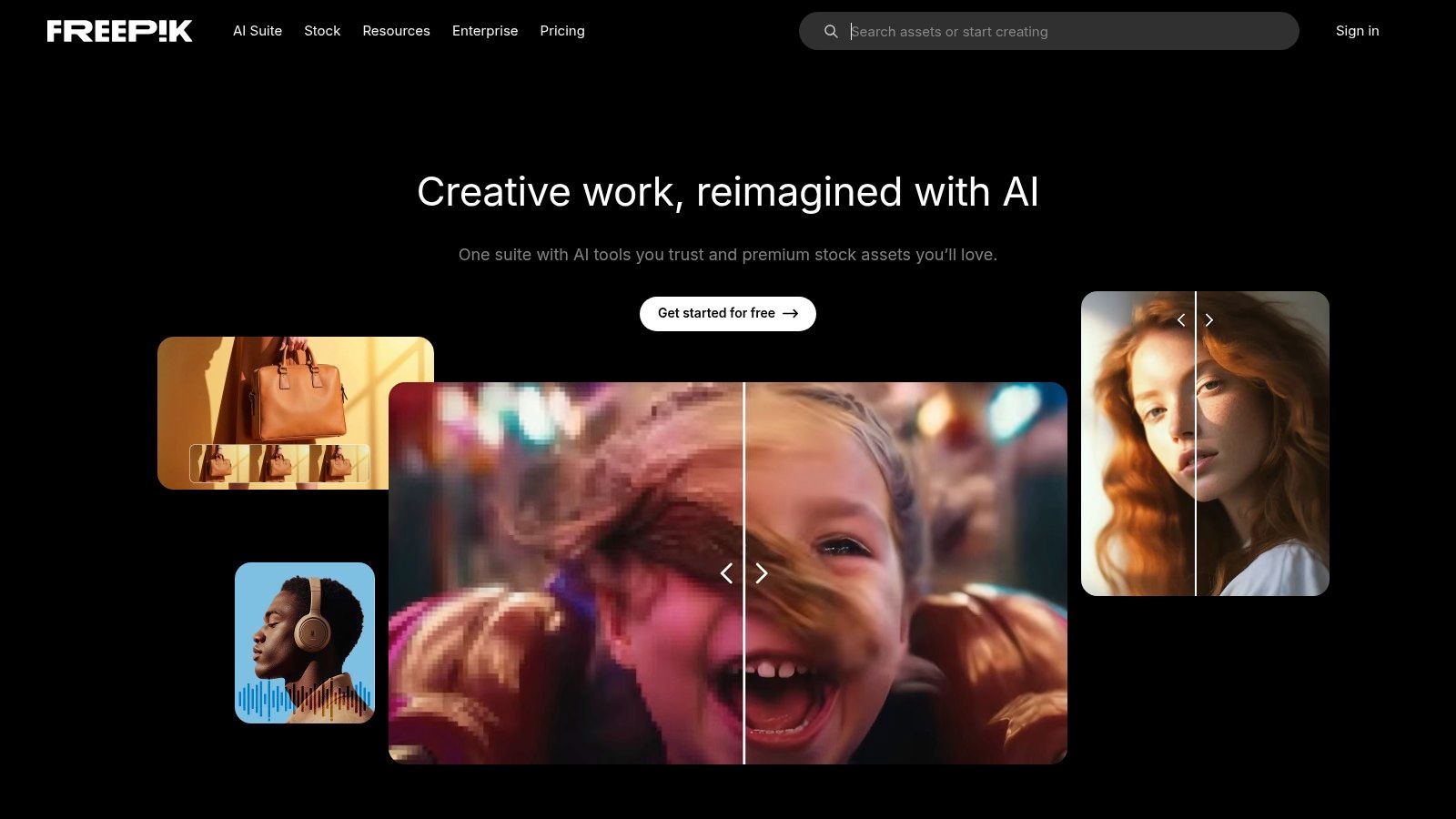The image size is (1456, 819).
Task: Click right chevron on redhead portrait slider
Action: 1209,320
